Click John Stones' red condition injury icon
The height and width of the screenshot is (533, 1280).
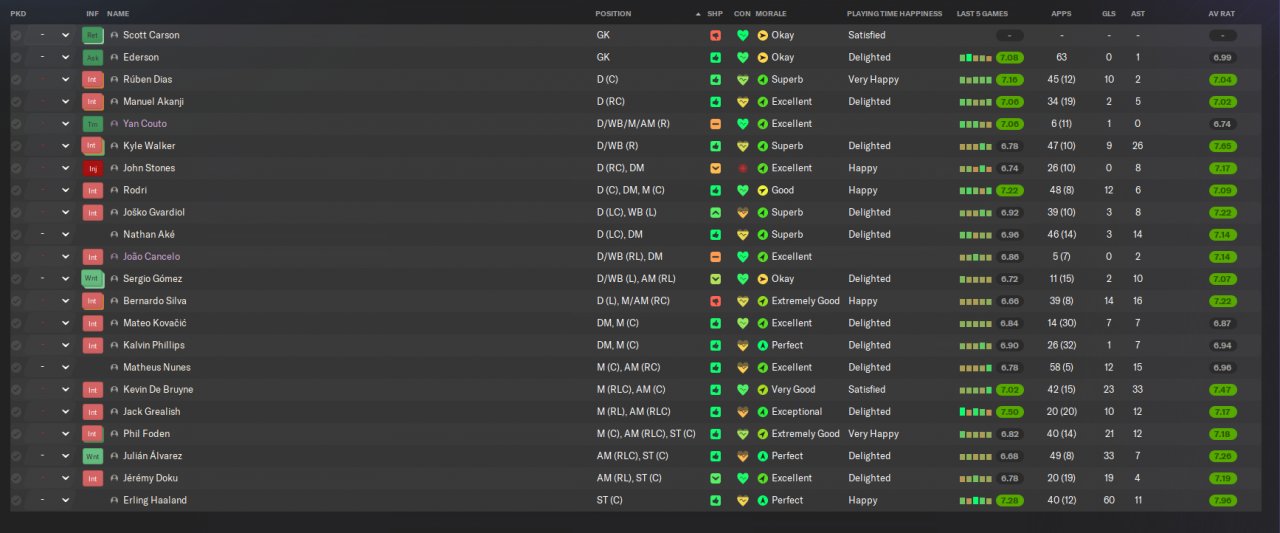pyautogui.click(x=742, y=168)
